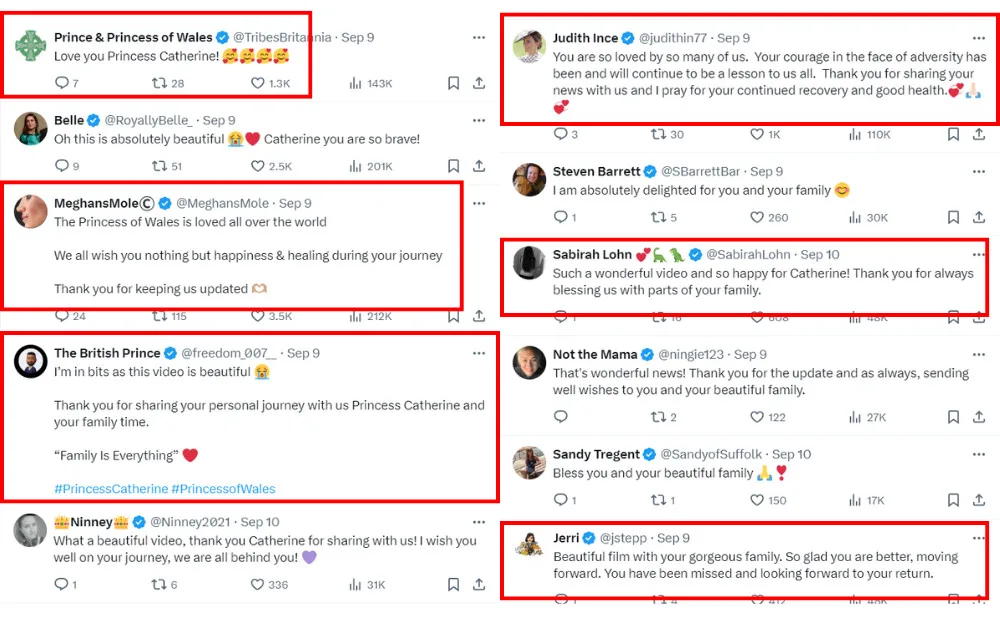Open Jerri's profile picture

529,545
